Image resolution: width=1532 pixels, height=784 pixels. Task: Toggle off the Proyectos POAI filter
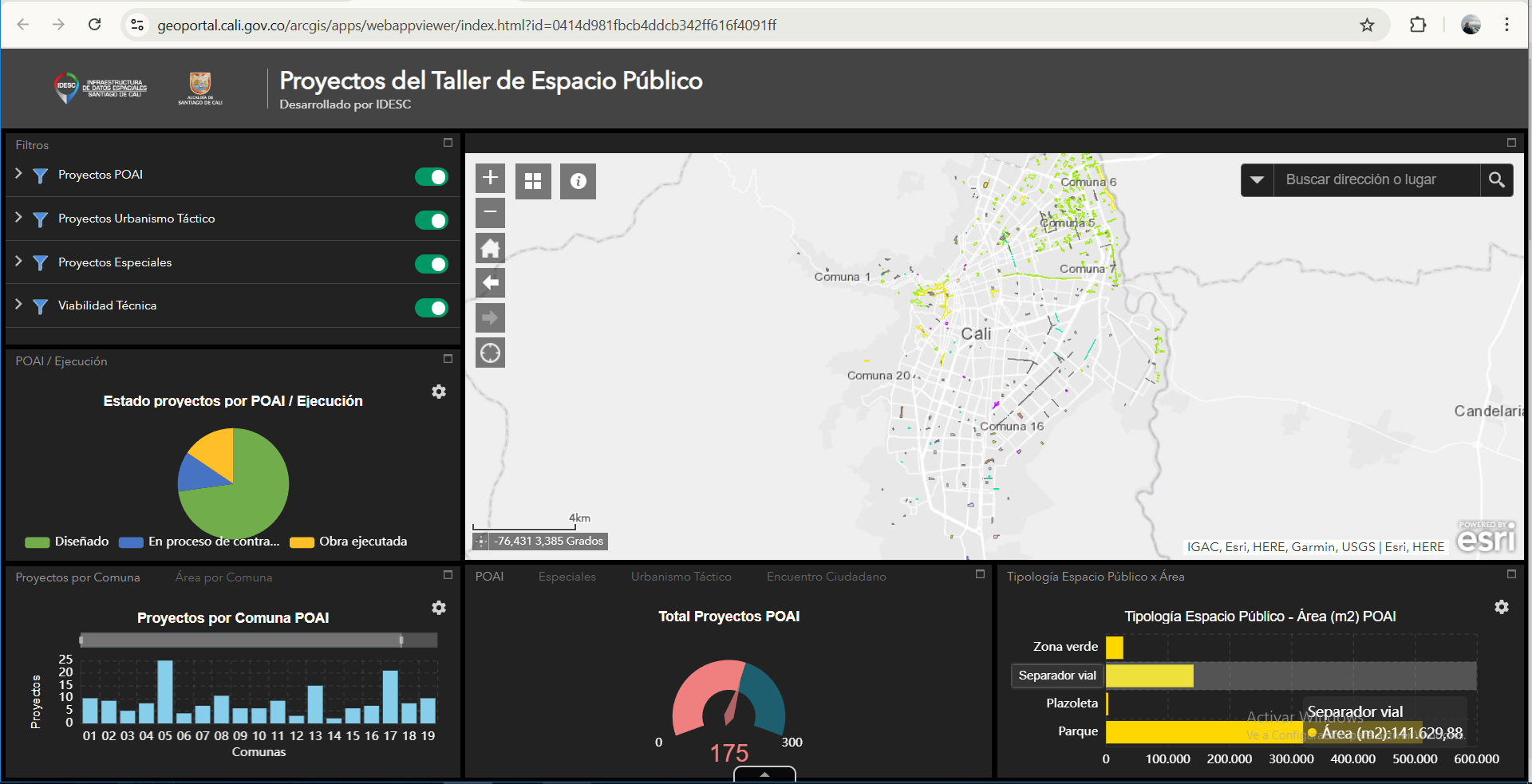(x=432, y=177)
